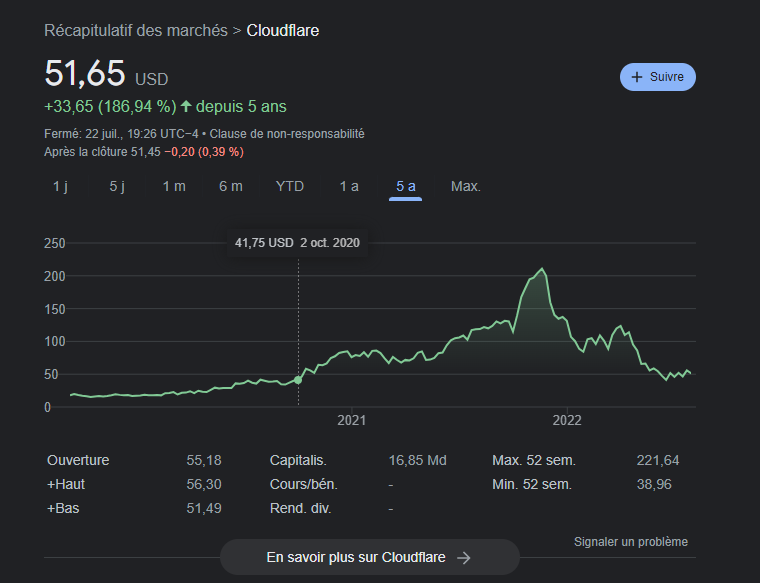Viewport: 760px width, 583px height.
Task: Click the 2022 label on chart axis
Action: (567, 420)
